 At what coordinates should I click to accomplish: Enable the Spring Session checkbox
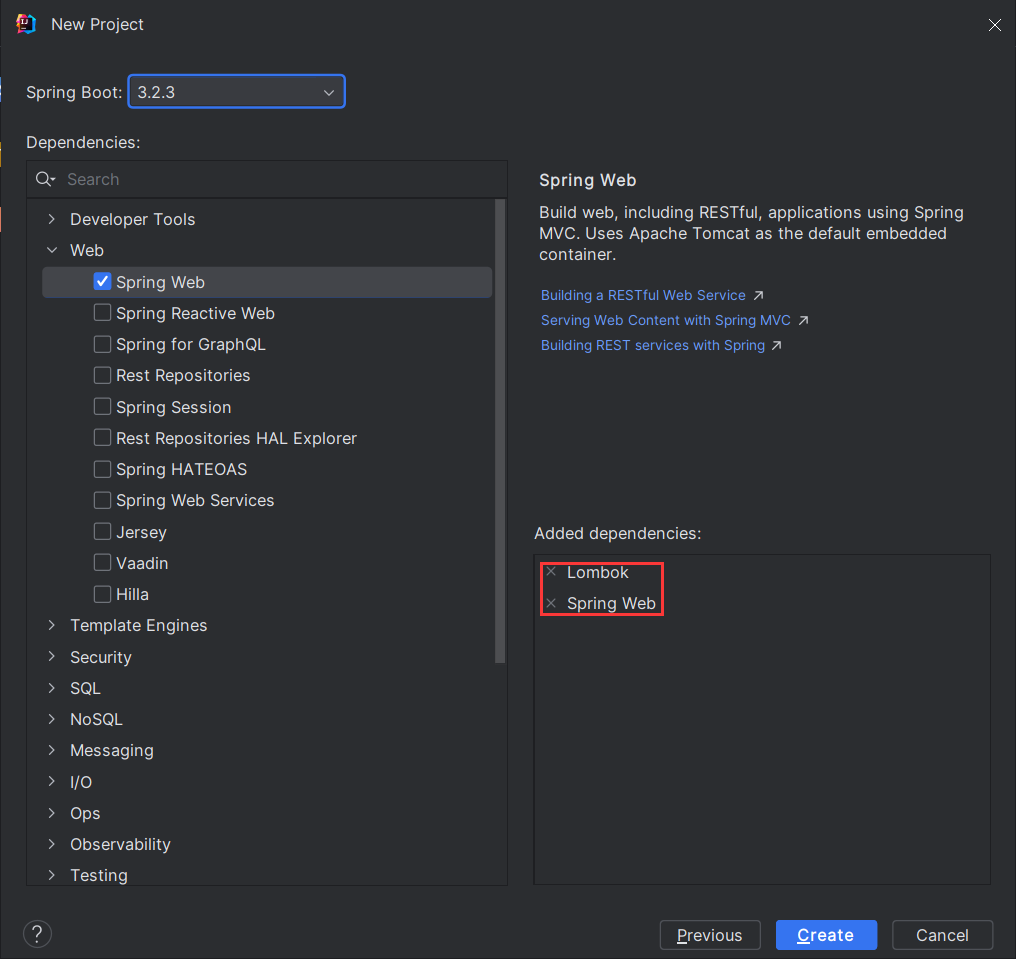point(102,407)
